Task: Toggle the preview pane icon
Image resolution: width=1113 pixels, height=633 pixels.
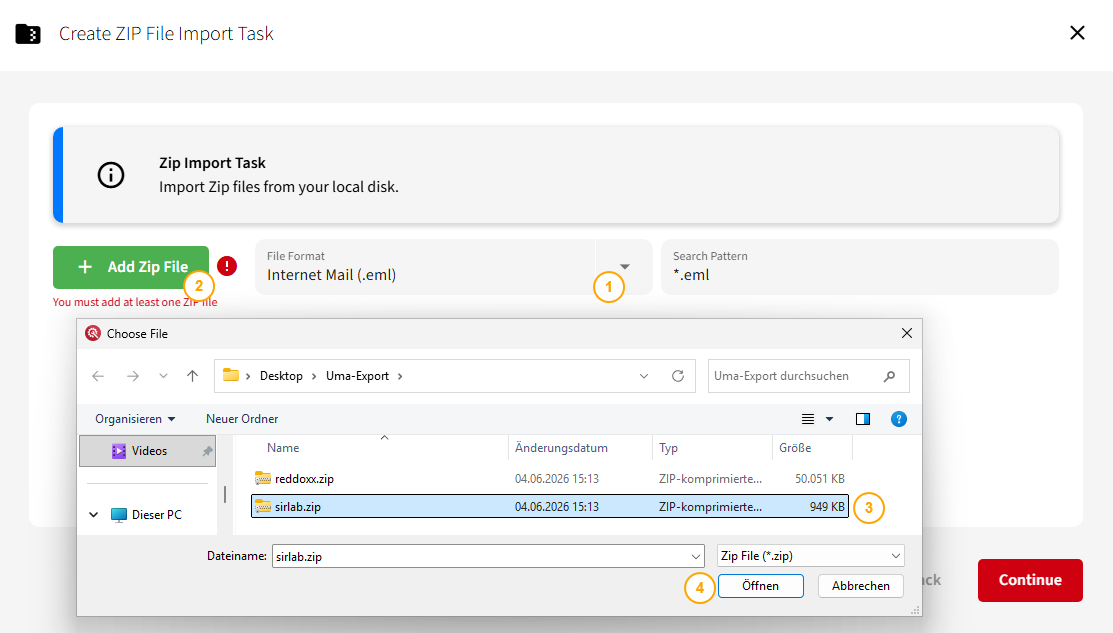Action: 862,419
